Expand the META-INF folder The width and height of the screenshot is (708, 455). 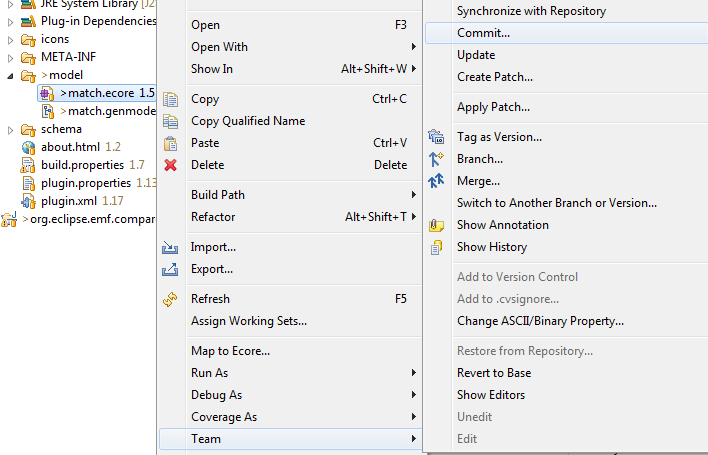click(10, 58)
